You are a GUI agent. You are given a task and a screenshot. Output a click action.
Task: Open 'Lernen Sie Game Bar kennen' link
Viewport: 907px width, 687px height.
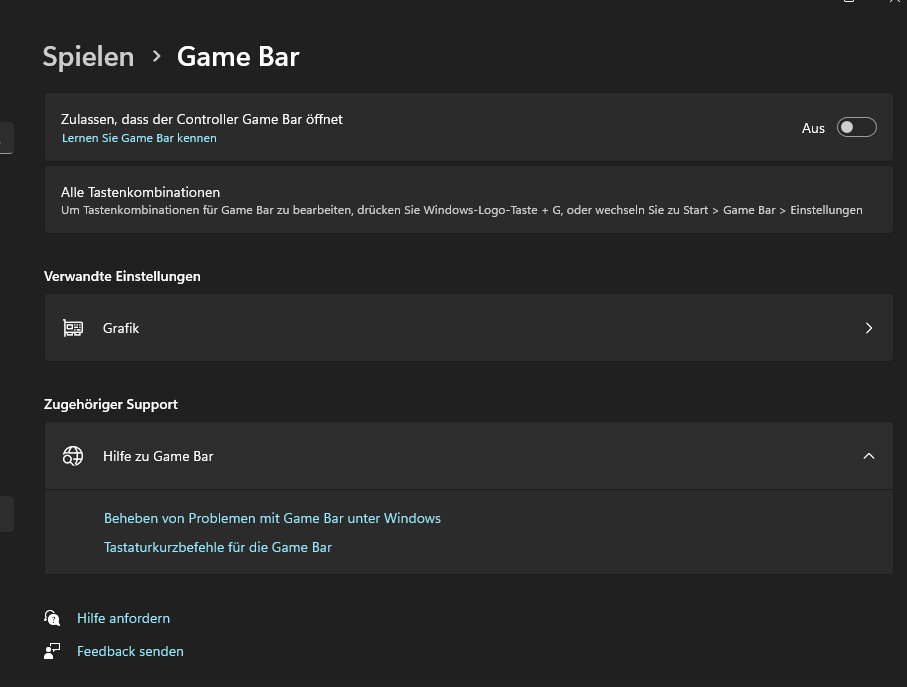pos(139,138)
